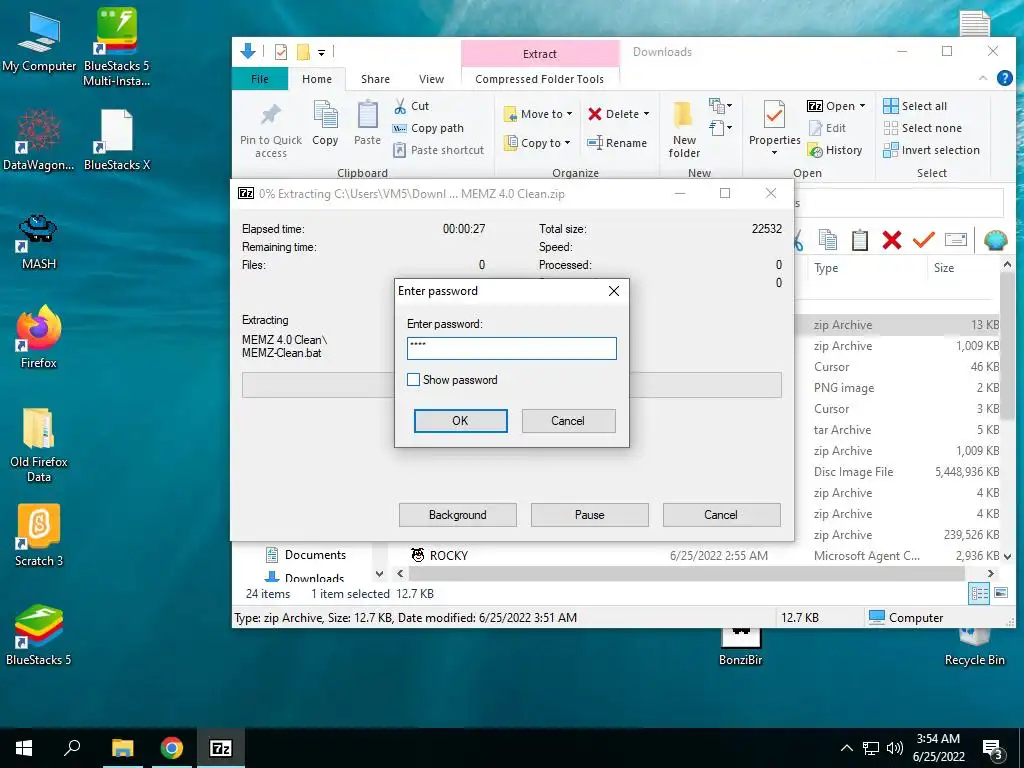Switch to the details view toggle
Screen dimensions: 1024x768
click(979, 593)
